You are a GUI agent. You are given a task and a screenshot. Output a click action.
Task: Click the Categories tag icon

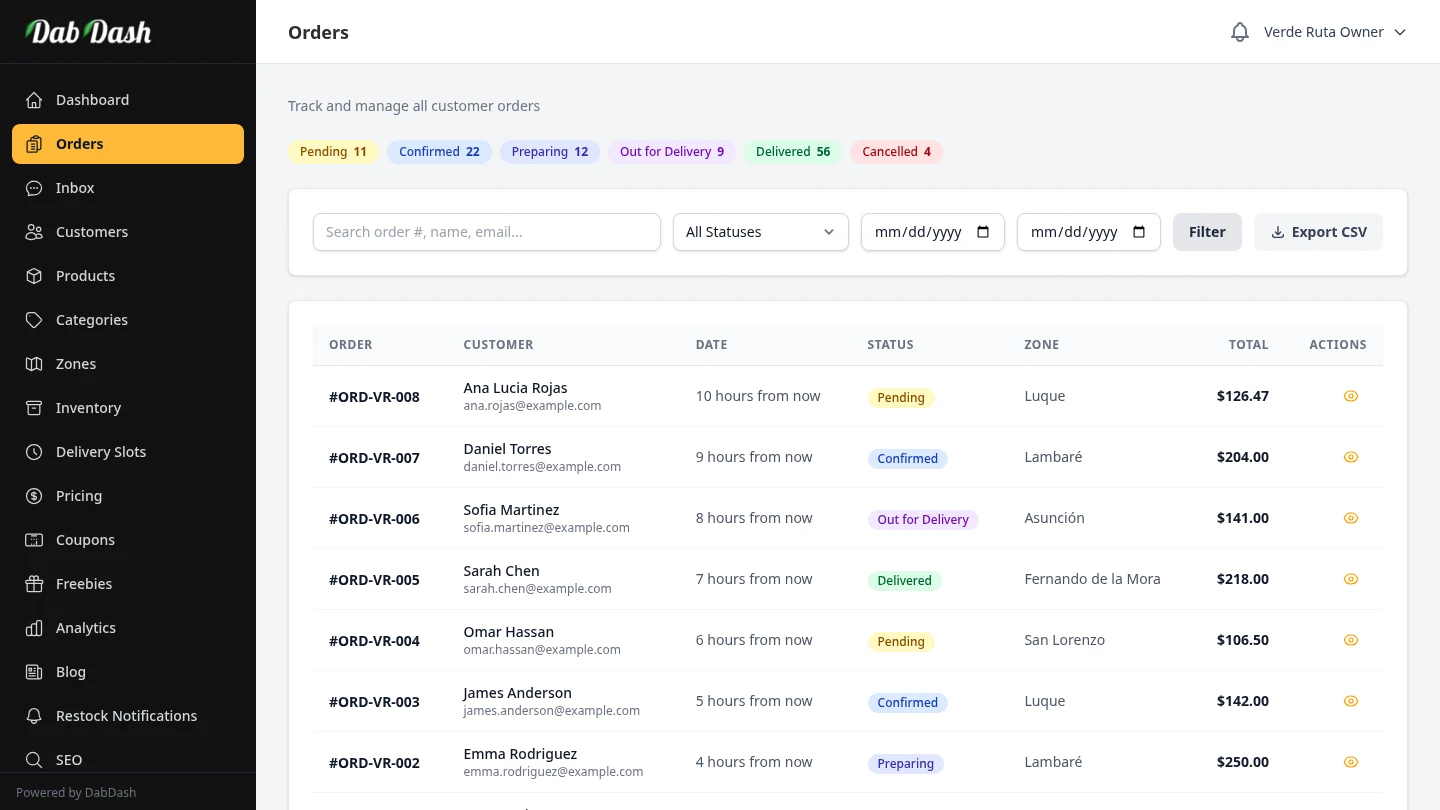click(34, 320)
